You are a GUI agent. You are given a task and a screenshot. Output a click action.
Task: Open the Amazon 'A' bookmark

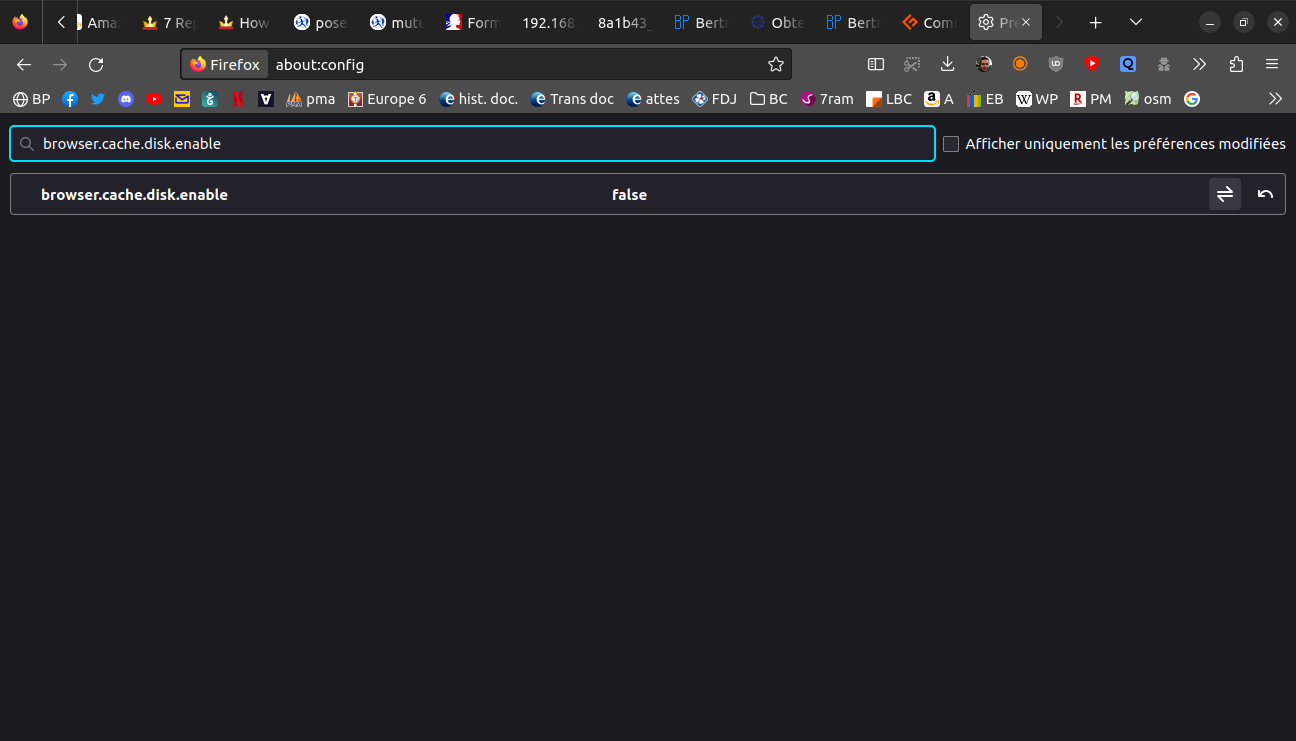coord(940,99)
